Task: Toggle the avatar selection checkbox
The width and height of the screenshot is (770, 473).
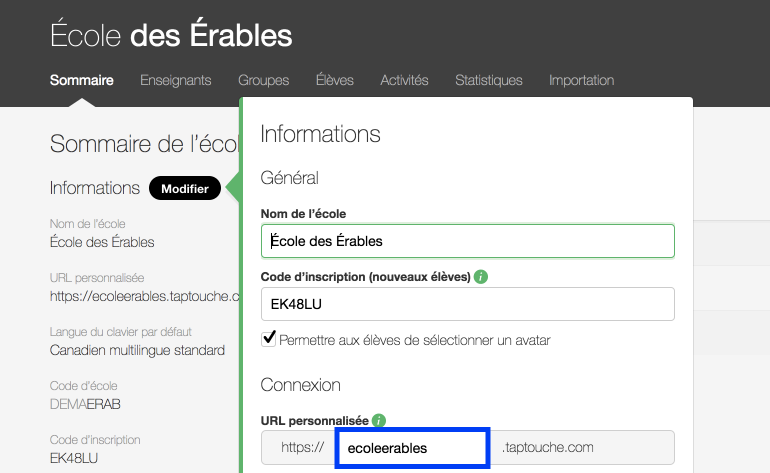Action: click(268, 339)
